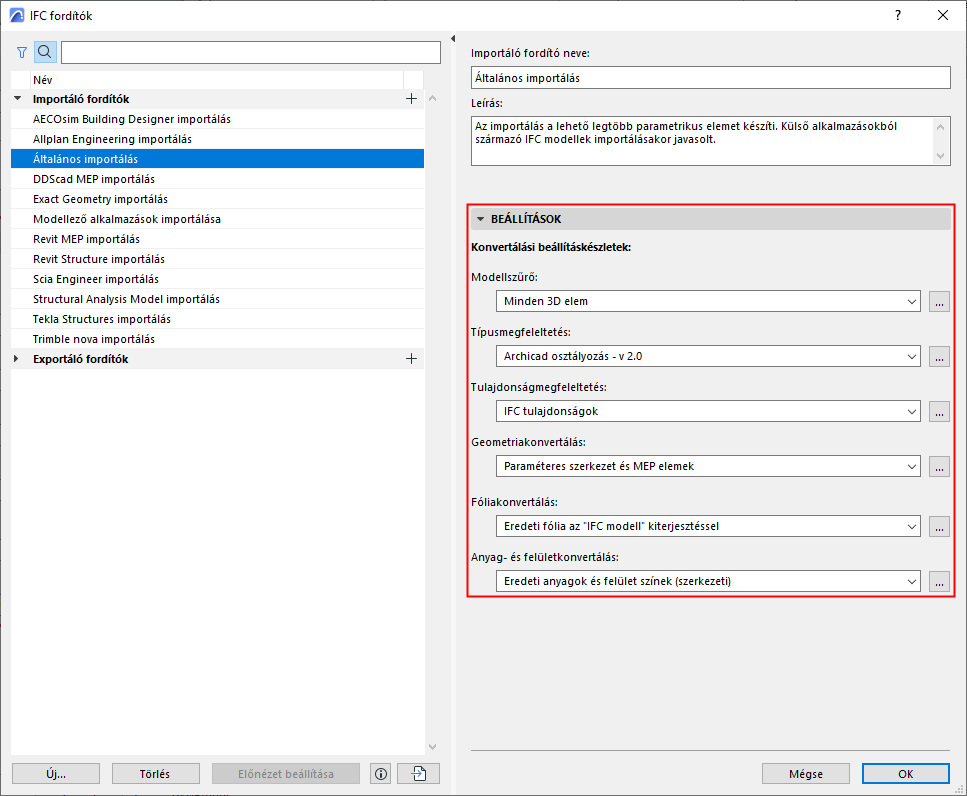Click into the translator search field
This screenshot has width=967, height=796.
(251, 52)
